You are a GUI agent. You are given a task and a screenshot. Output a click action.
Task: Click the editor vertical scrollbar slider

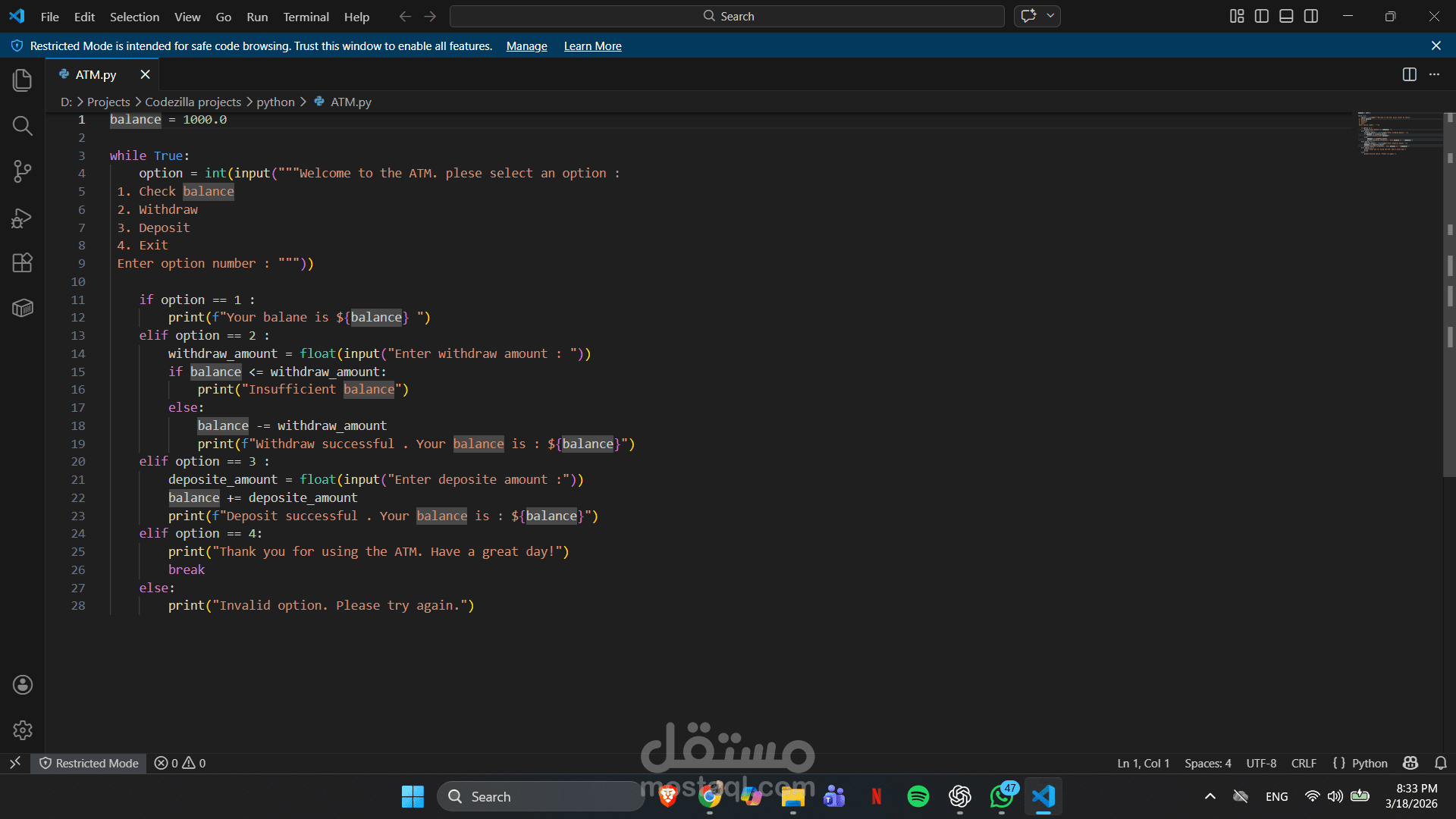pos(1449,296)
